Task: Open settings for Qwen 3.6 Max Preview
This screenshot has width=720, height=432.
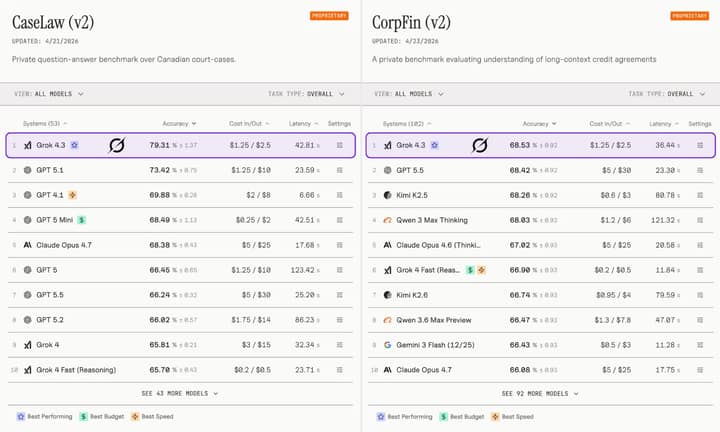Action: (700, 320)
